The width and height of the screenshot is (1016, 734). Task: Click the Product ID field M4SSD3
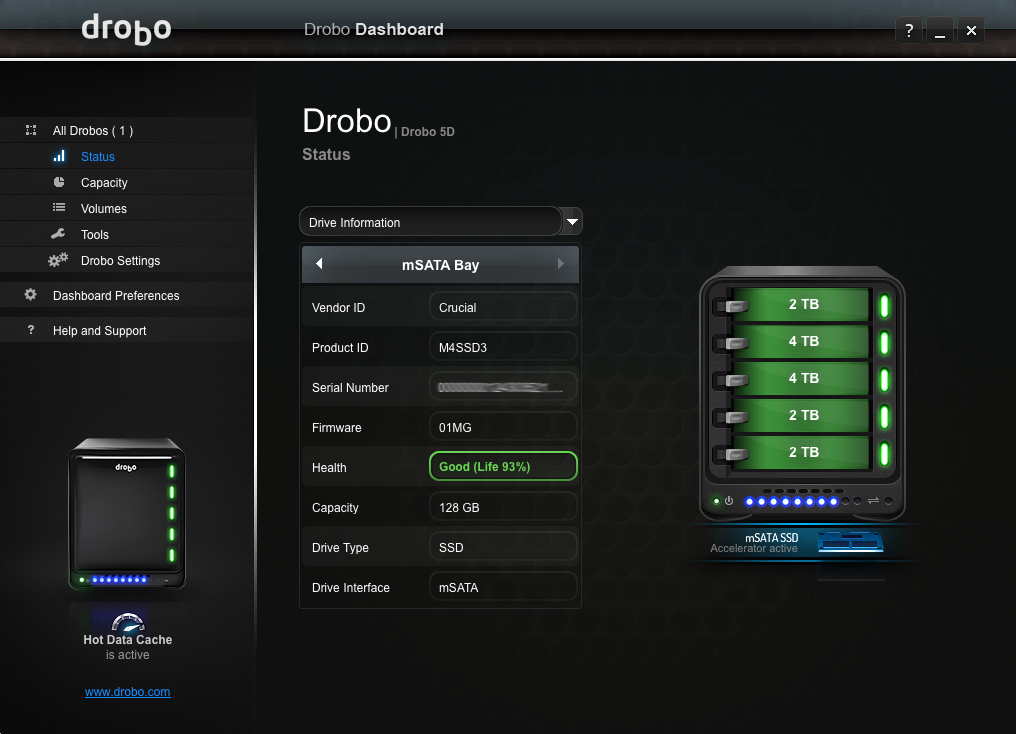click(x=503, y=347)
